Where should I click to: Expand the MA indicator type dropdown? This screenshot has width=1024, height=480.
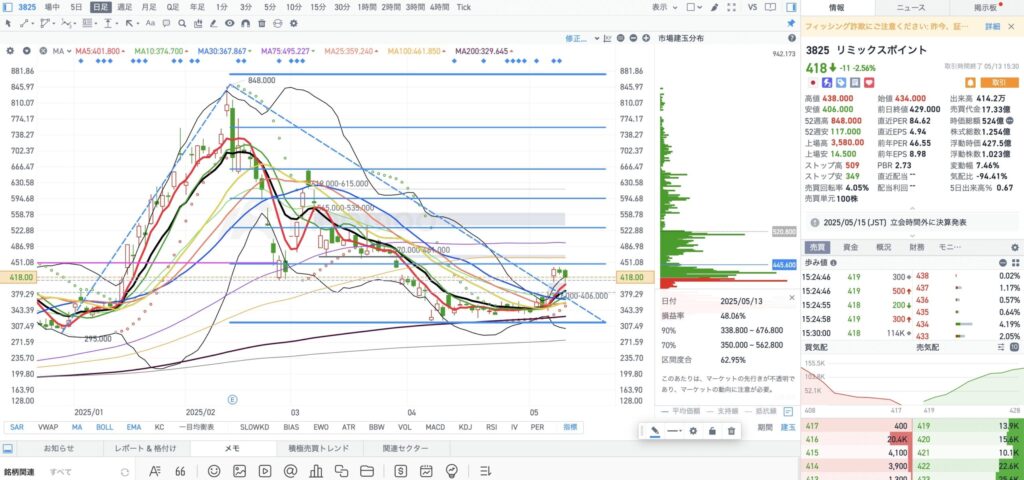click(58, 50)
